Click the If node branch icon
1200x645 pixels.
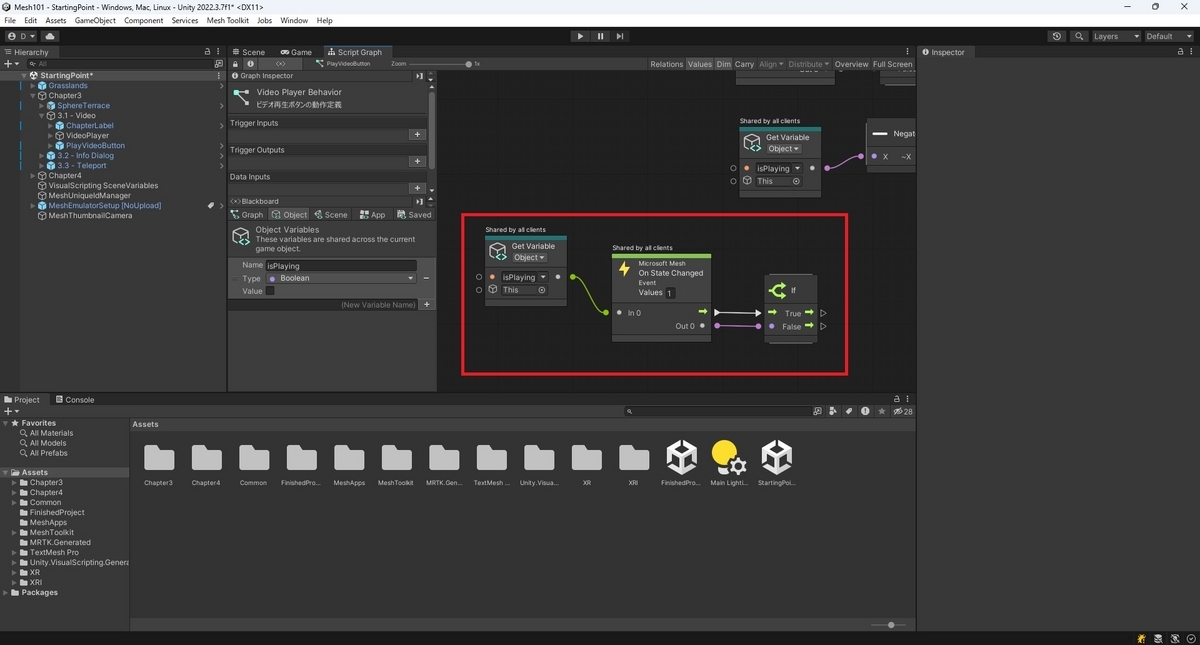(x=777, y=291)
